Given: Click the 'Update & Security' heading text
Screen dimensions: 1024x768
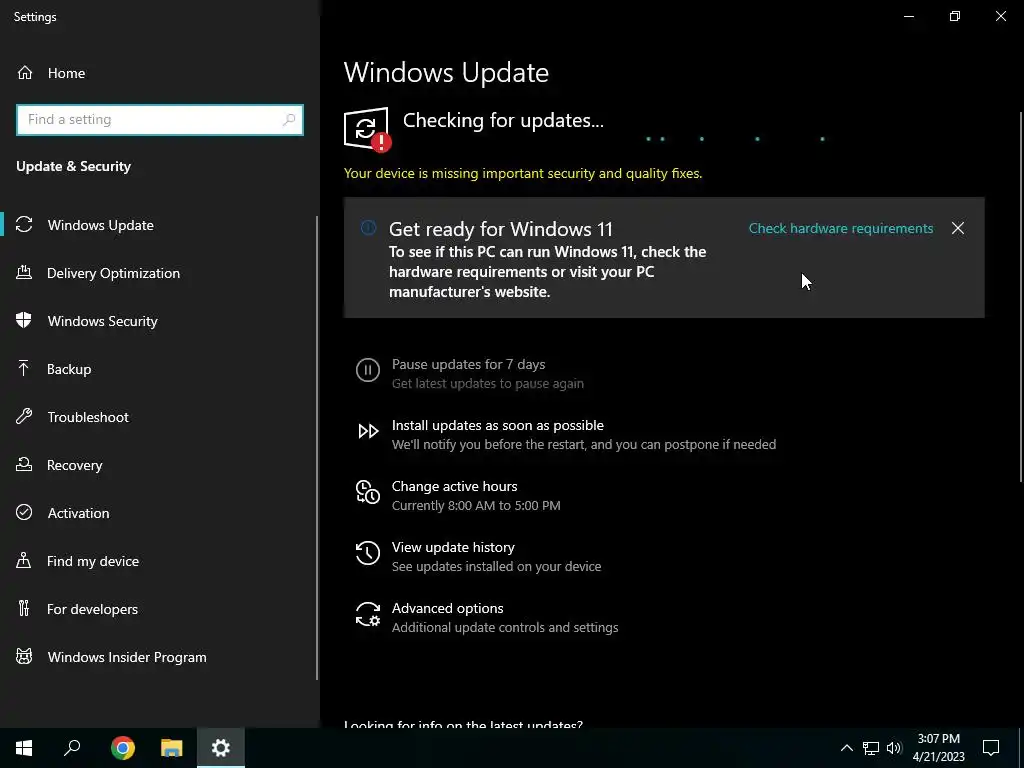Looking at the screenshot, I should 73,166.
